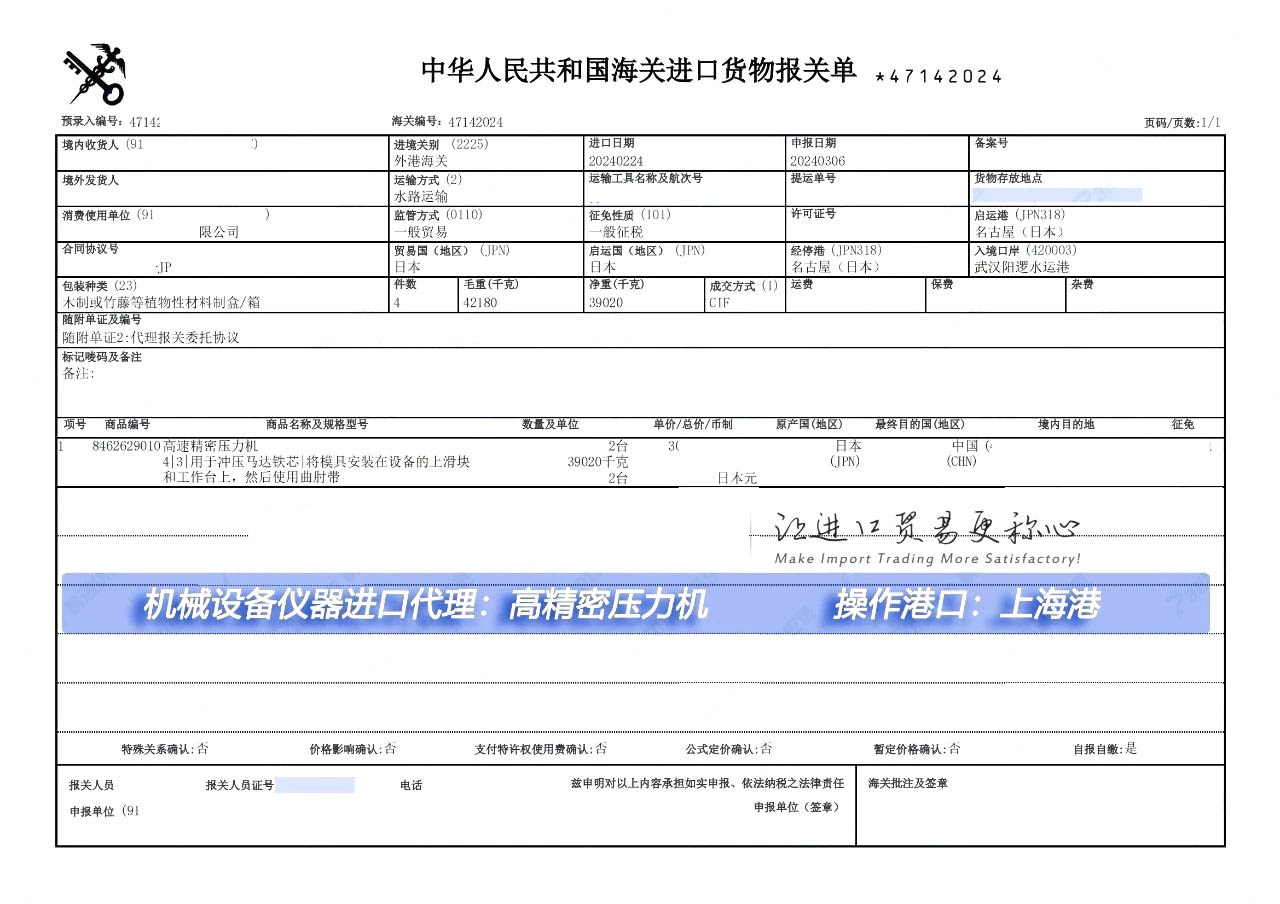
Task: Select the 申报日期 value 20240306
Action: (x=817, y=161)
